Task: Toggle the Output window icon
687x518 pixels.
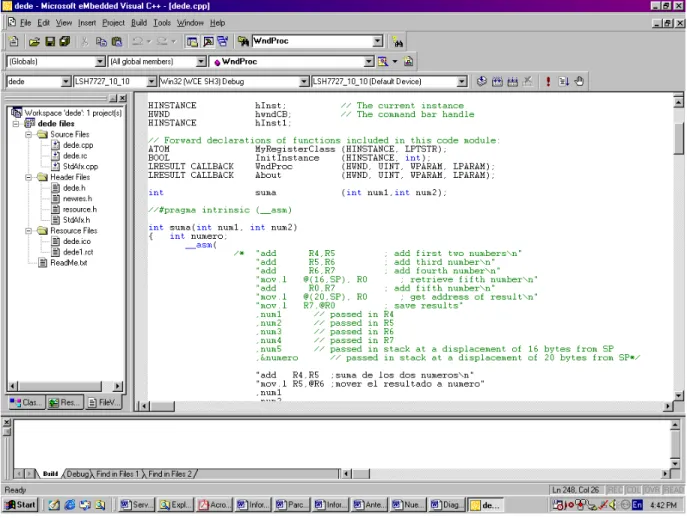Action: (208, 42)
